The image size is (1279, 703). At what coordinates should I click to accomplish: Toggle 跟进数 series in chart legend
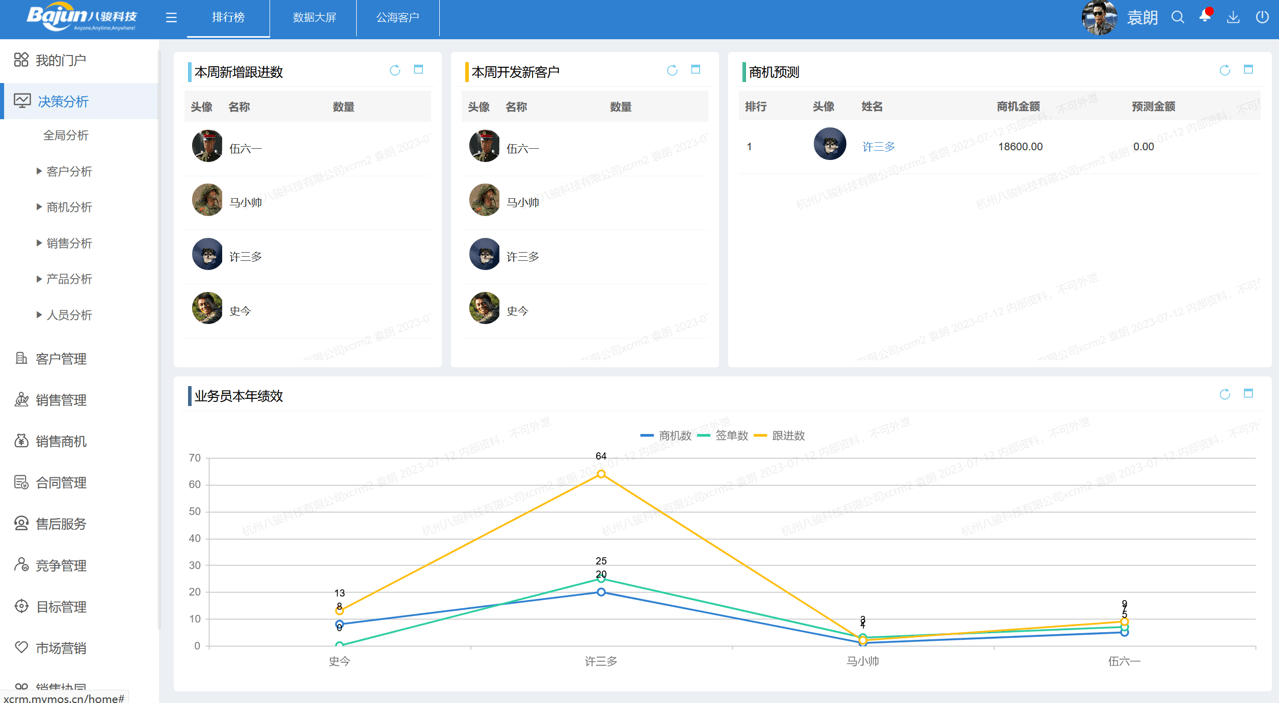(779, 436)
